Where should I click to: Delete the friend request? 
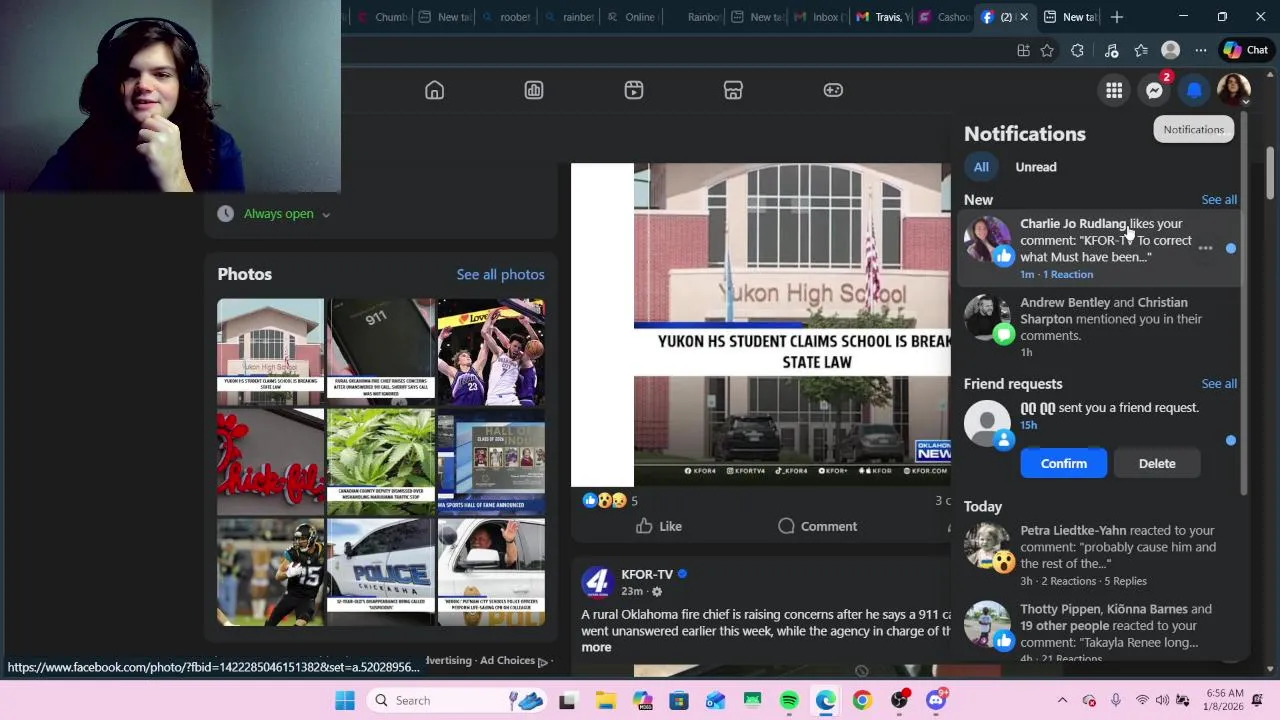click(x=1157, y=463)
